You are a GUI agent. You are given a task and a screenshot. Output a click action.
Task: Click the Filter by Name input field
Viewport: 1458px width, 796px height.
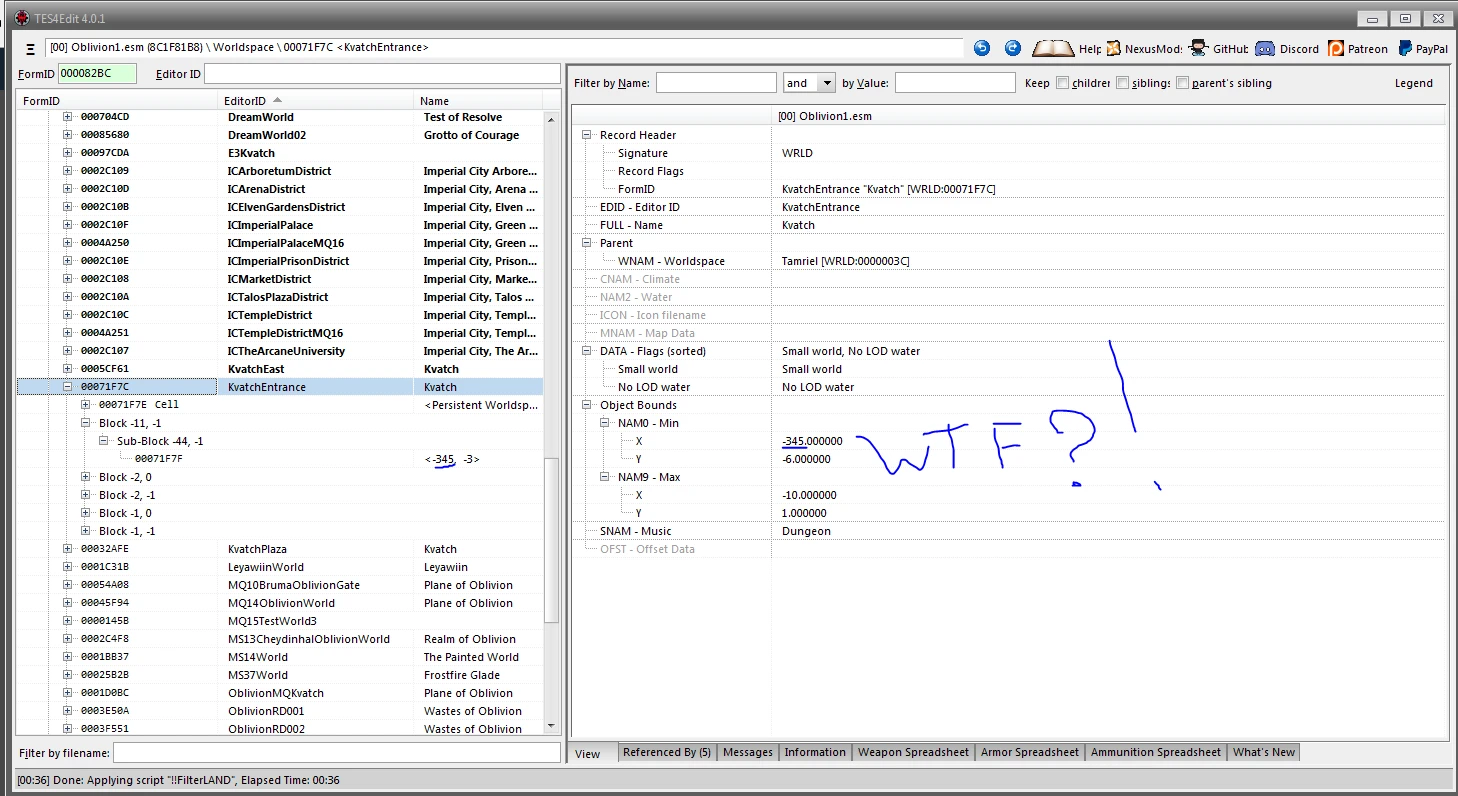point(716,83)
